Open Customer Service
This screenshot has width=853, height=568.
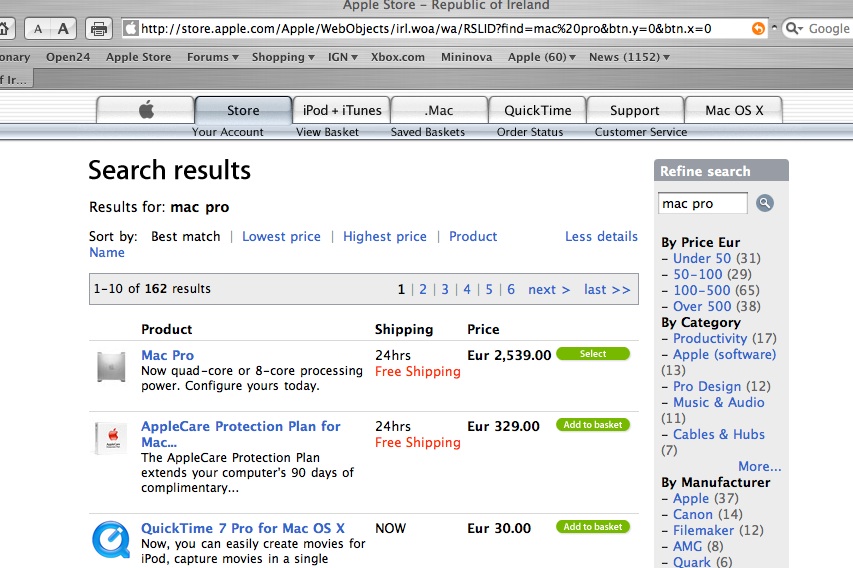click(x=641, y=132)
